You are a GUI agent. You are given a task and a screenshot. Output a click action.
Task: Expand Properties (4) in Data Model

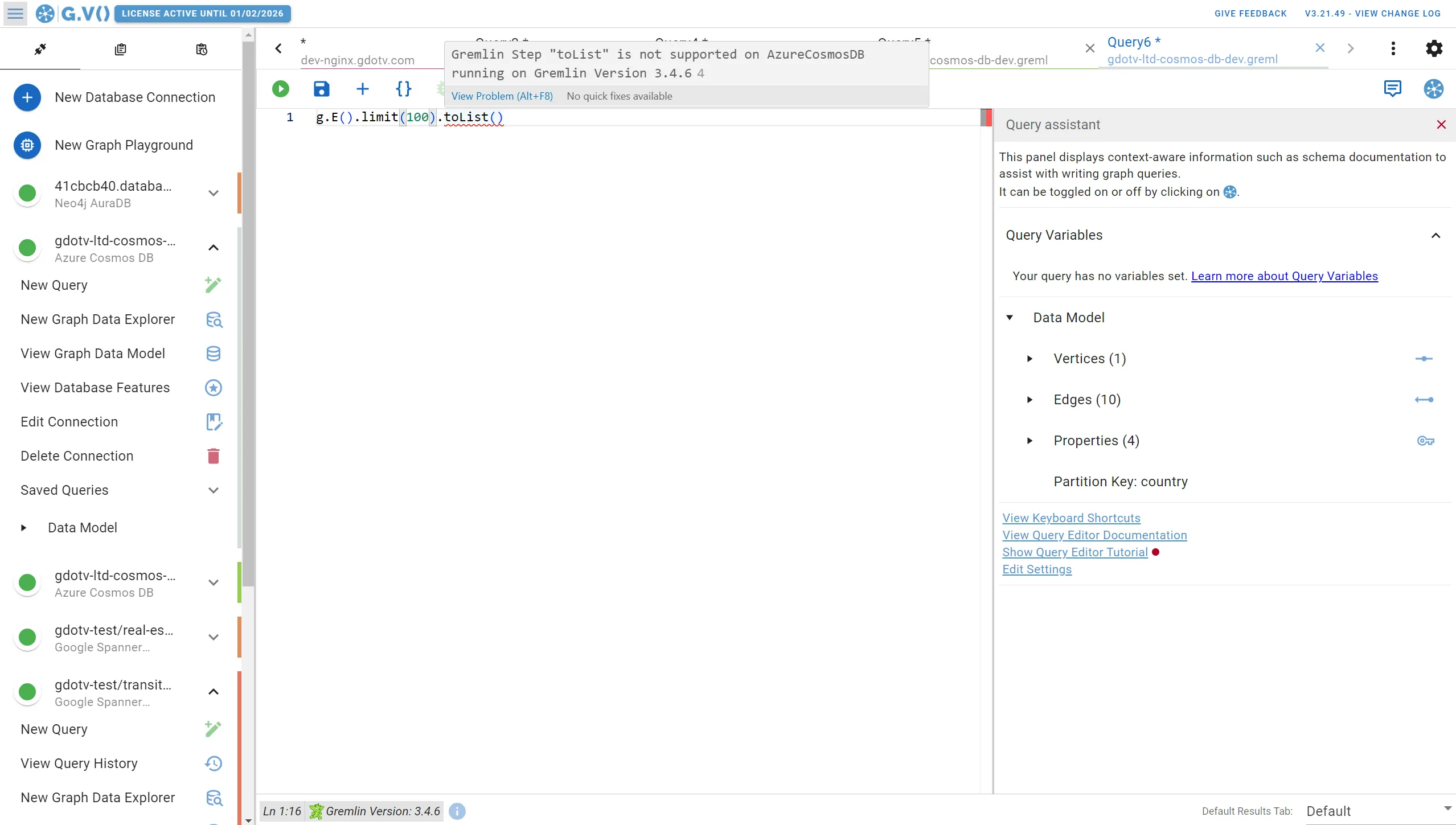(x=1030, y=441)
